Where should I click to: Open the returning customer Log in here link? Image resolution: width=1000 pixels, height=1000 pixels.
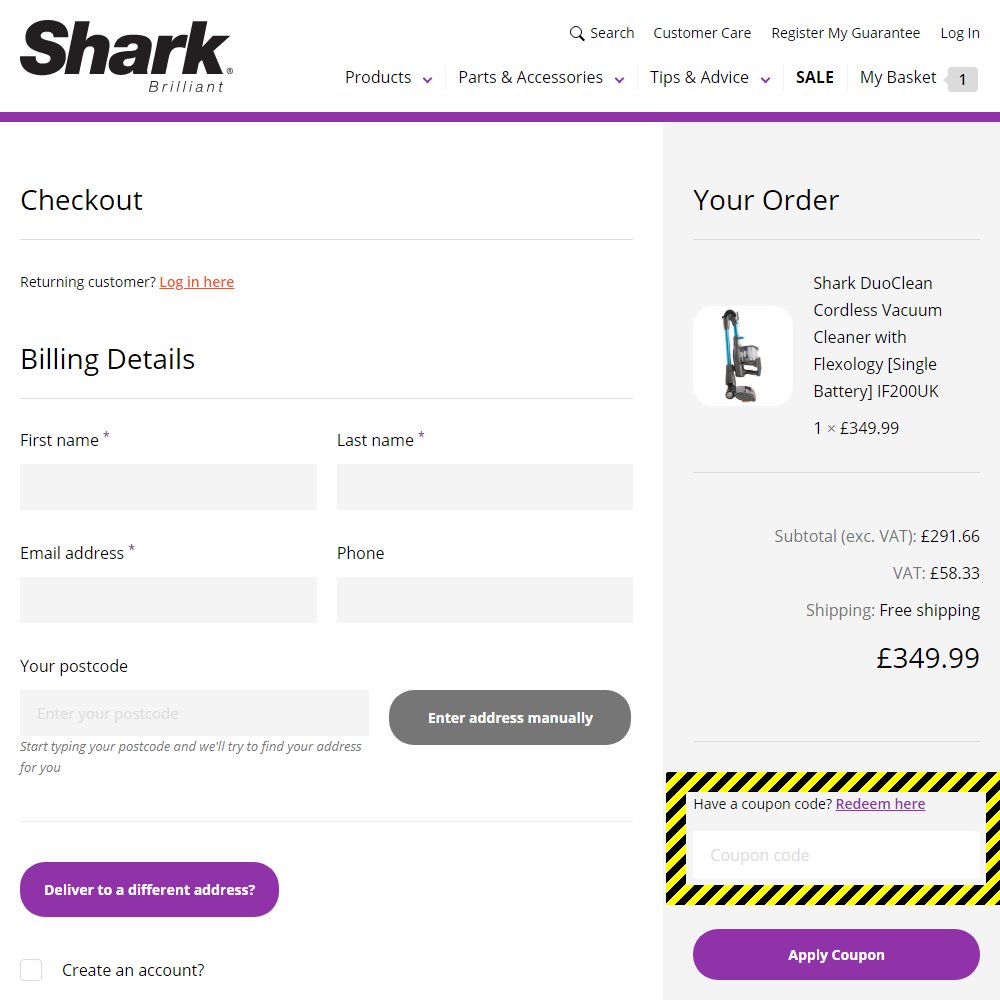tap(196, 282)
